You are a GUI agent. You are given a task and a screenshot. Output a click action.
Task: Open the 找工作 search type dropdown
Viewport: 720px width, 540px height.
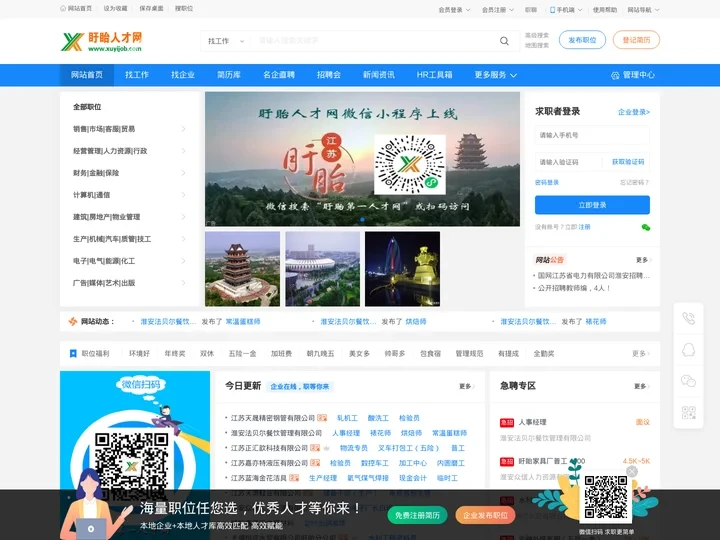click(x=225, y=41)
